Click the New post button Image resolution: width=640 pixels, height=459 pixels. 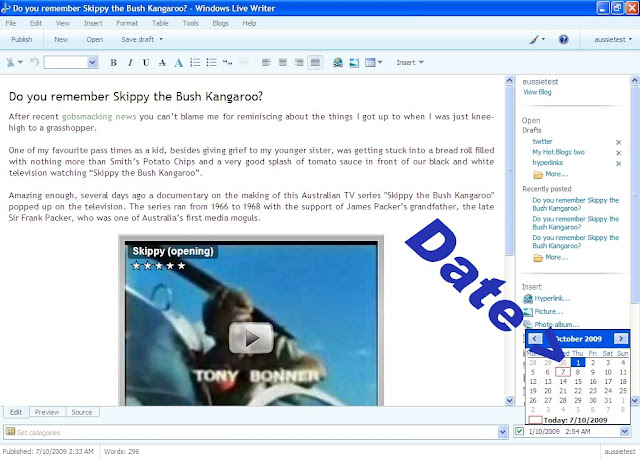(x=61, y=40)
